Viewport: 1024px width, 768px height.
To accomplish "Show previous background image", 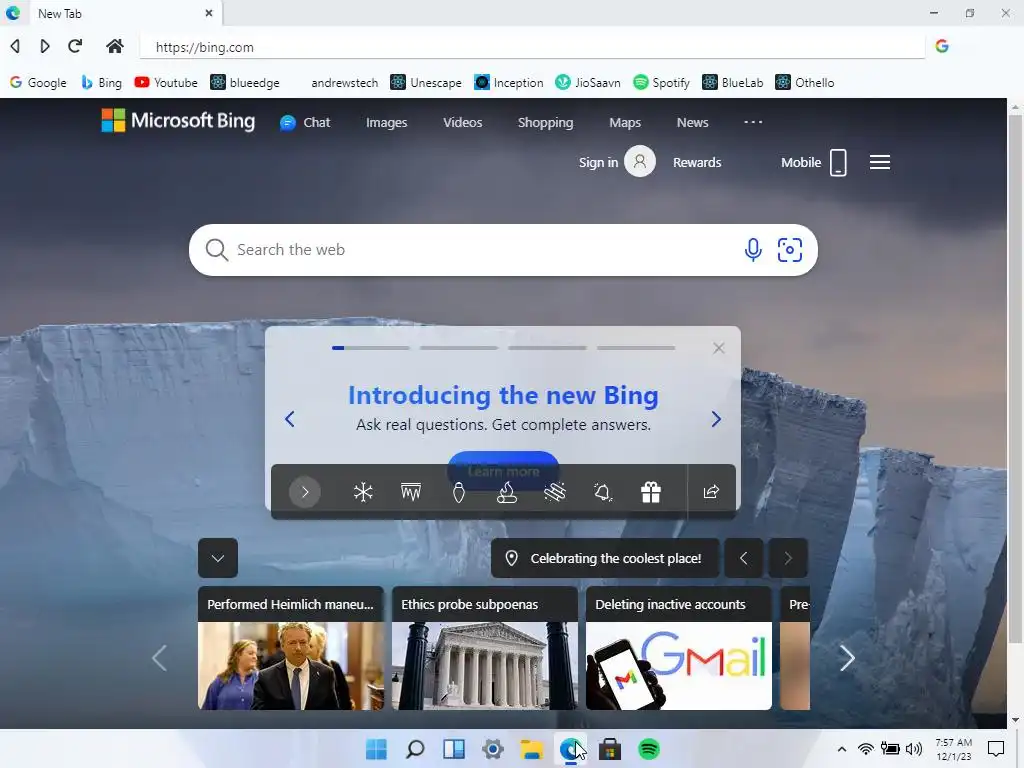I will point(743,558).
